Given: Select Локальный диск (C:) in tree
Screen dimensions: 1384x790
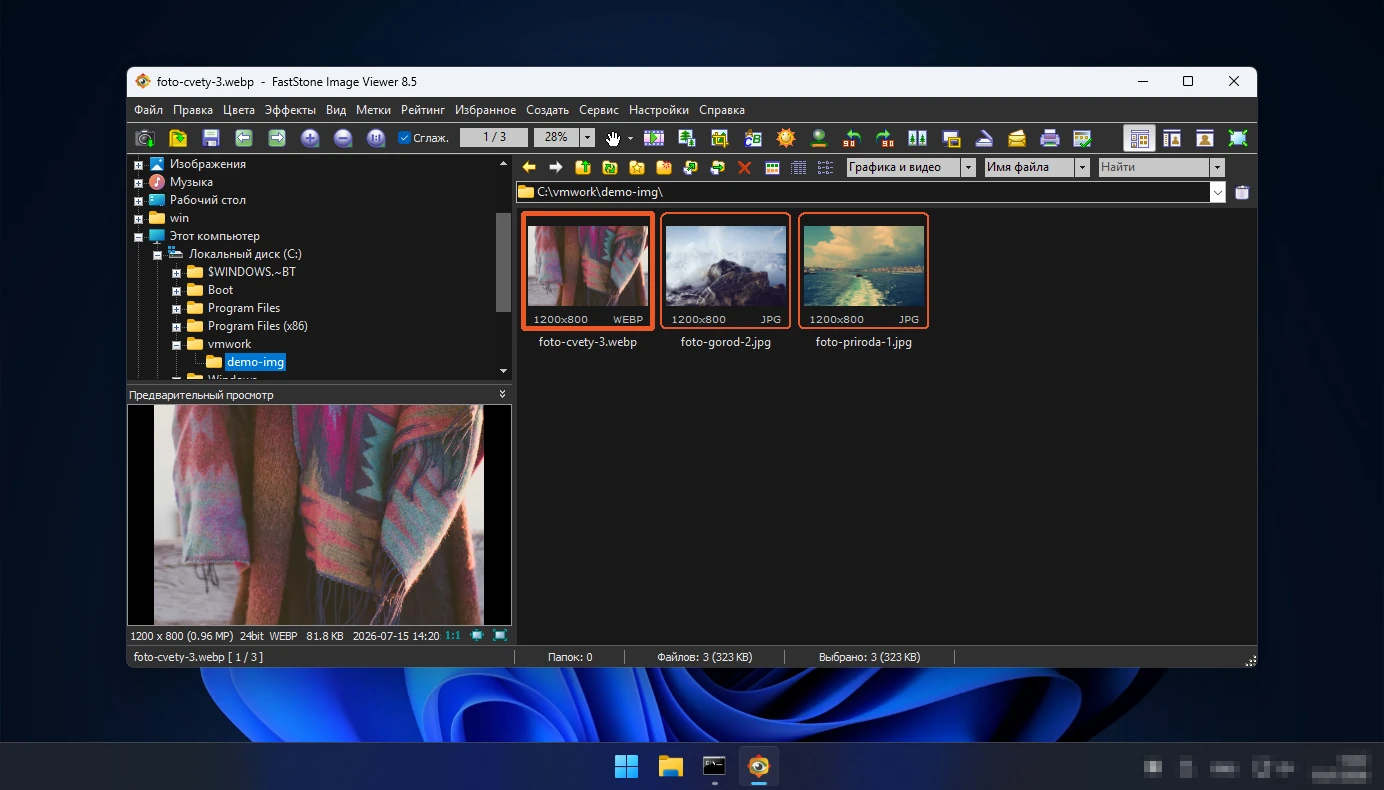Looking at the screenshot, I should [245, 254].
